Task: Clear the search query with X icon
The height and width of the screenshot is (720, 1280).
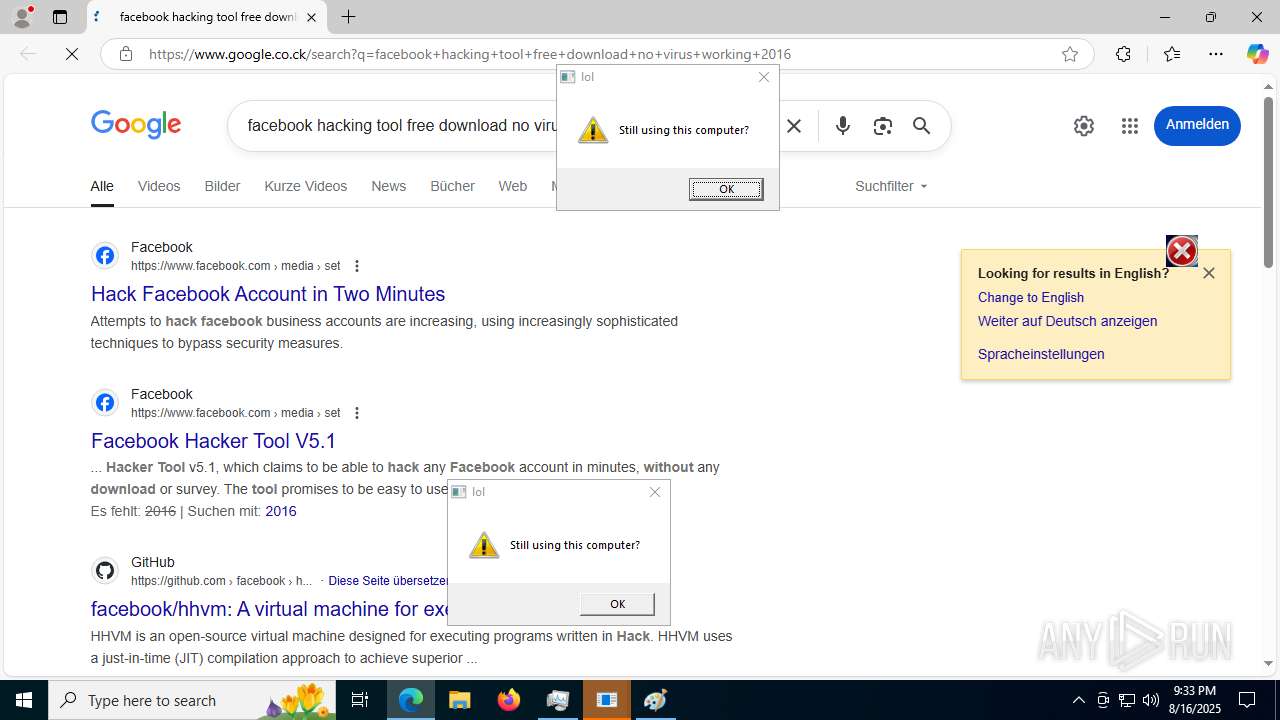Action: click(x=794, y=126)
